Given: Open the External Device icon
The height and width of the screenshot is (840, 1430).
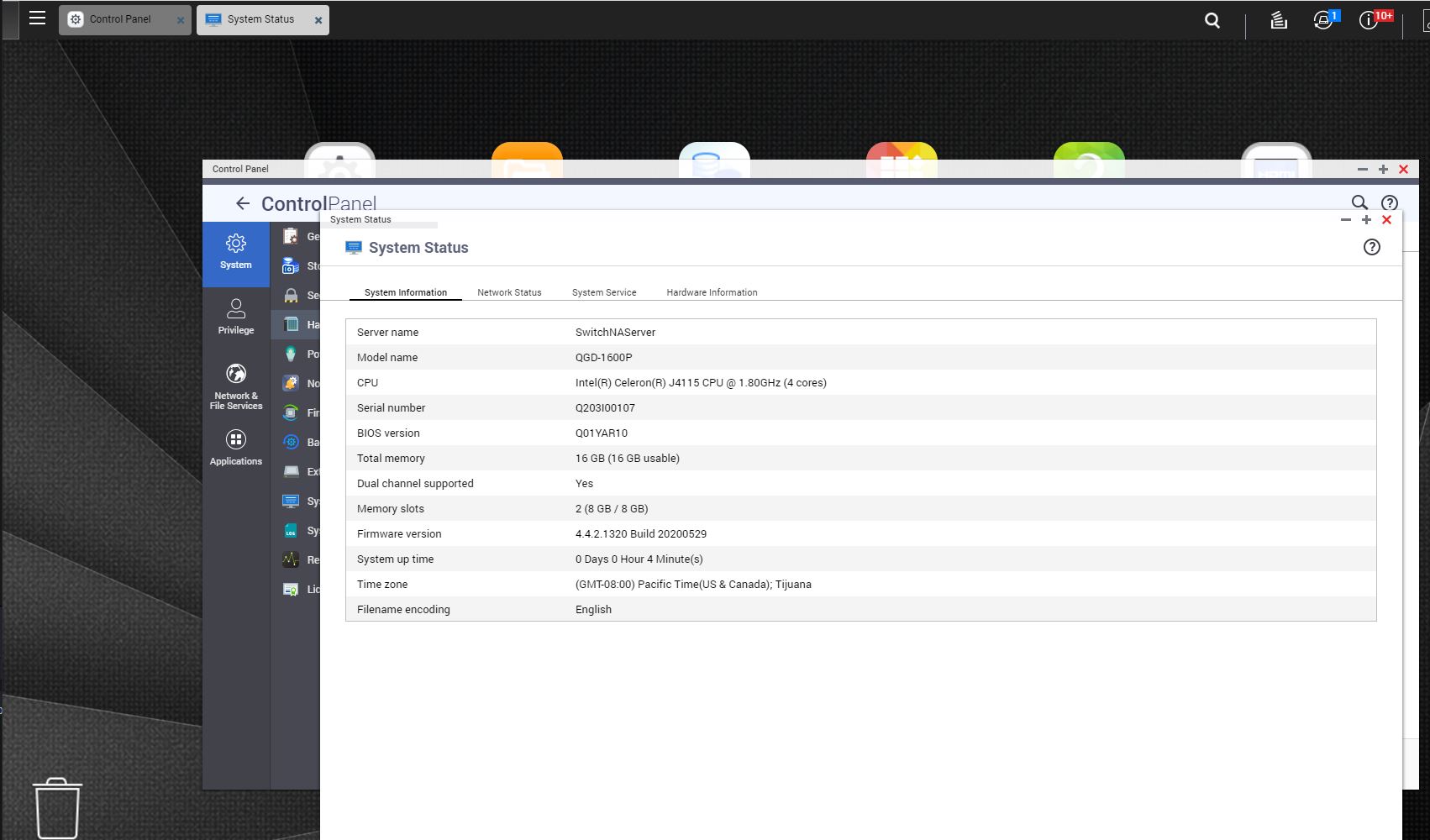Looking at the screenshot, I should [x=291, y=471].
